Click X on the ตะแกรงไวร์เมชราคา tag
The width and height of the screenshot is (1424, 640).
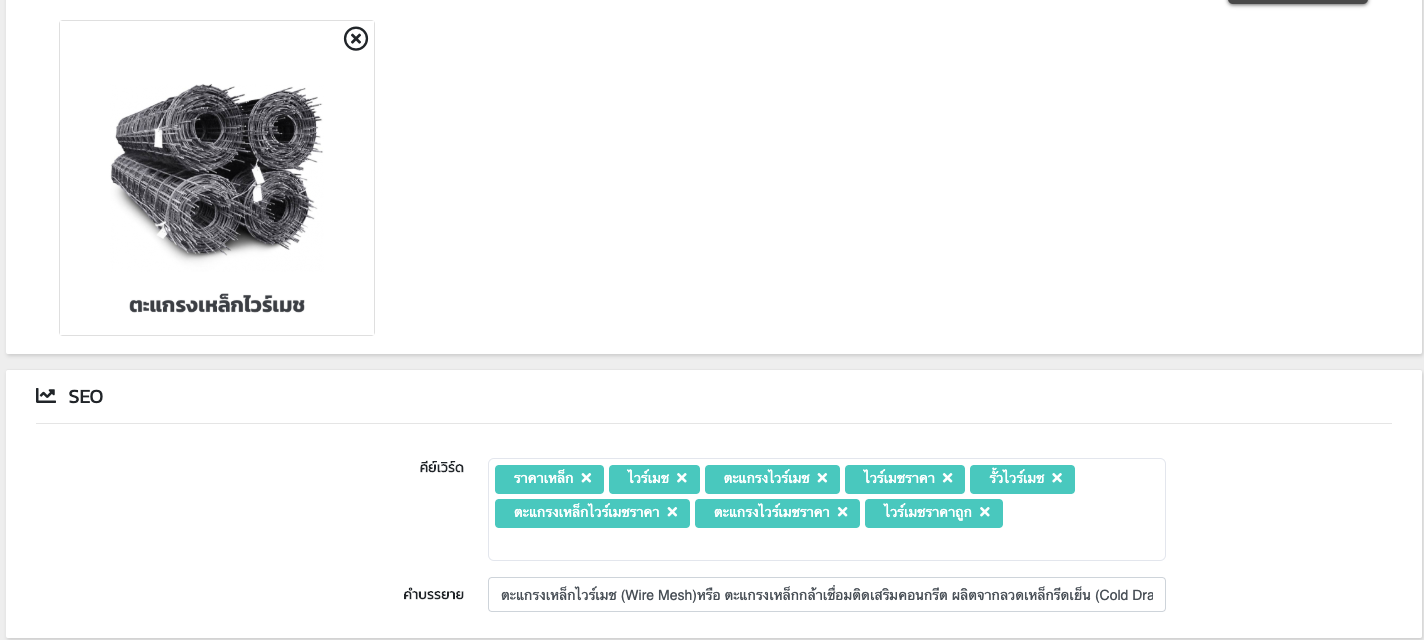pos(842,512)
